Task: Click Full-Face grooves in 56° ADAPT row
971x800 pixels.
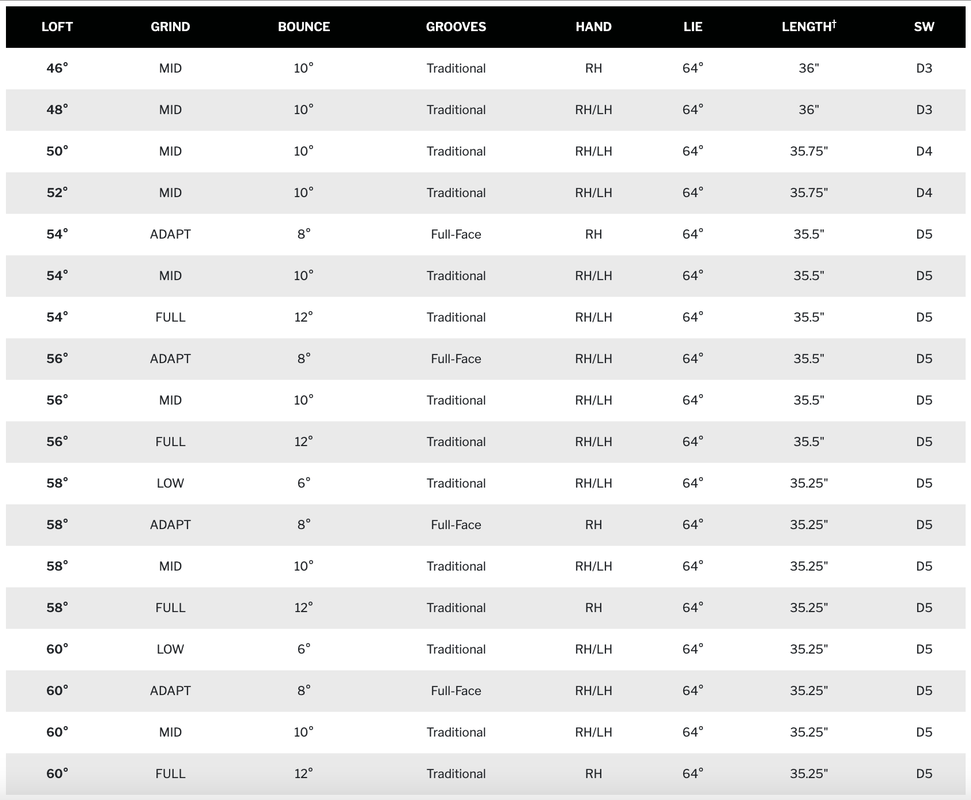Action: tap(456, 359)
